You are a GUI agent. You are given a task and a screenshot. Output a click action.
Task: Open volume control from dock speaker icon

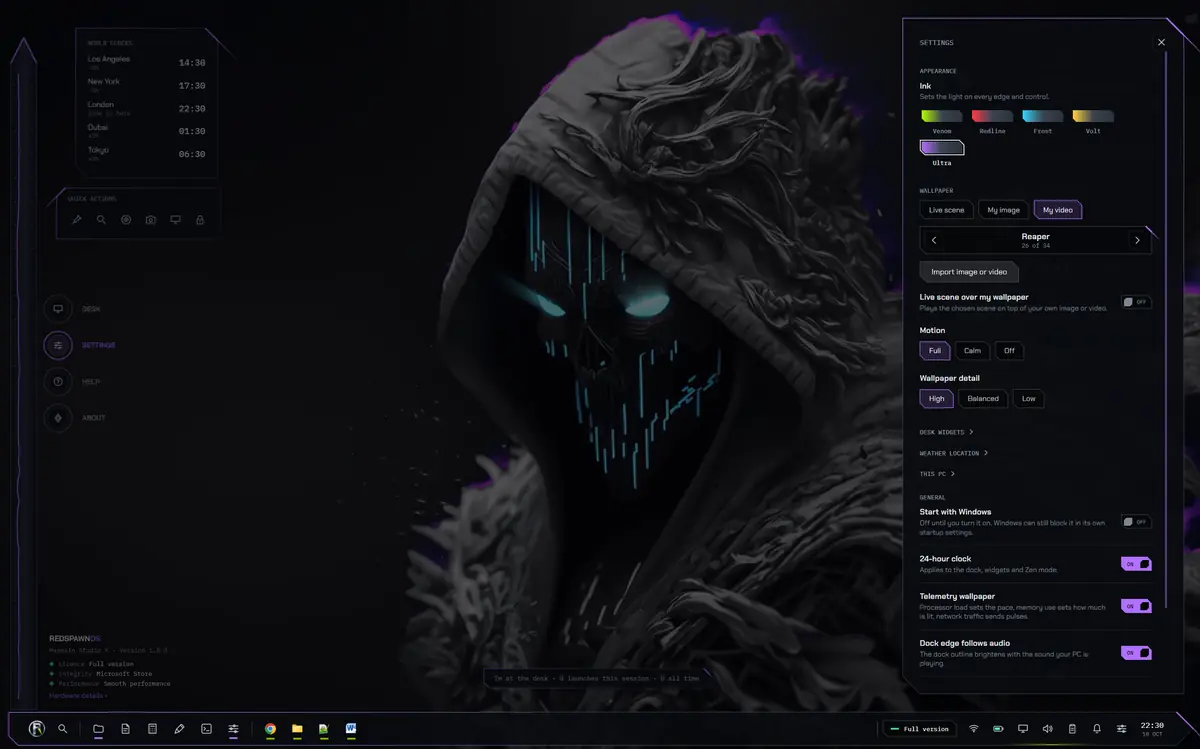pos(1047,729)
